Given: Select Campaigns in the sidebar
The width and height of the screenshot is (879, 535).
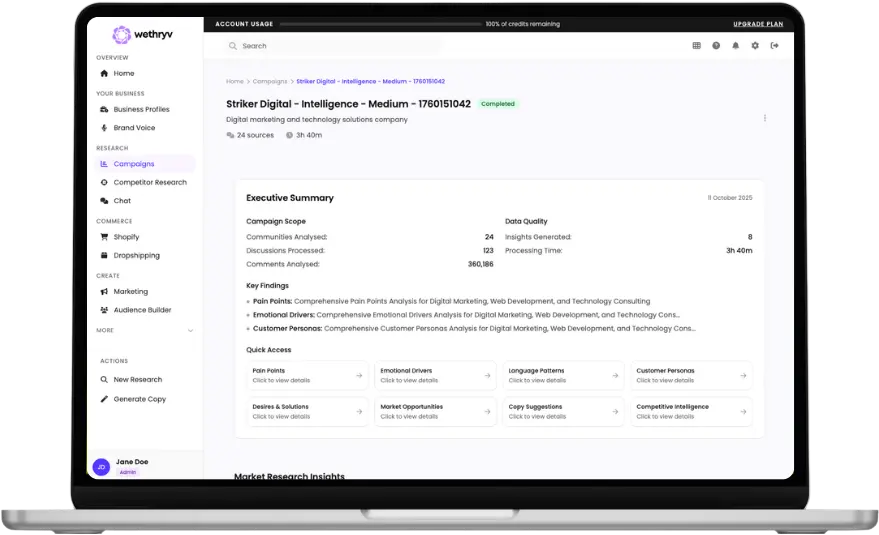Looking at the screenshot, I should (145, 164).
